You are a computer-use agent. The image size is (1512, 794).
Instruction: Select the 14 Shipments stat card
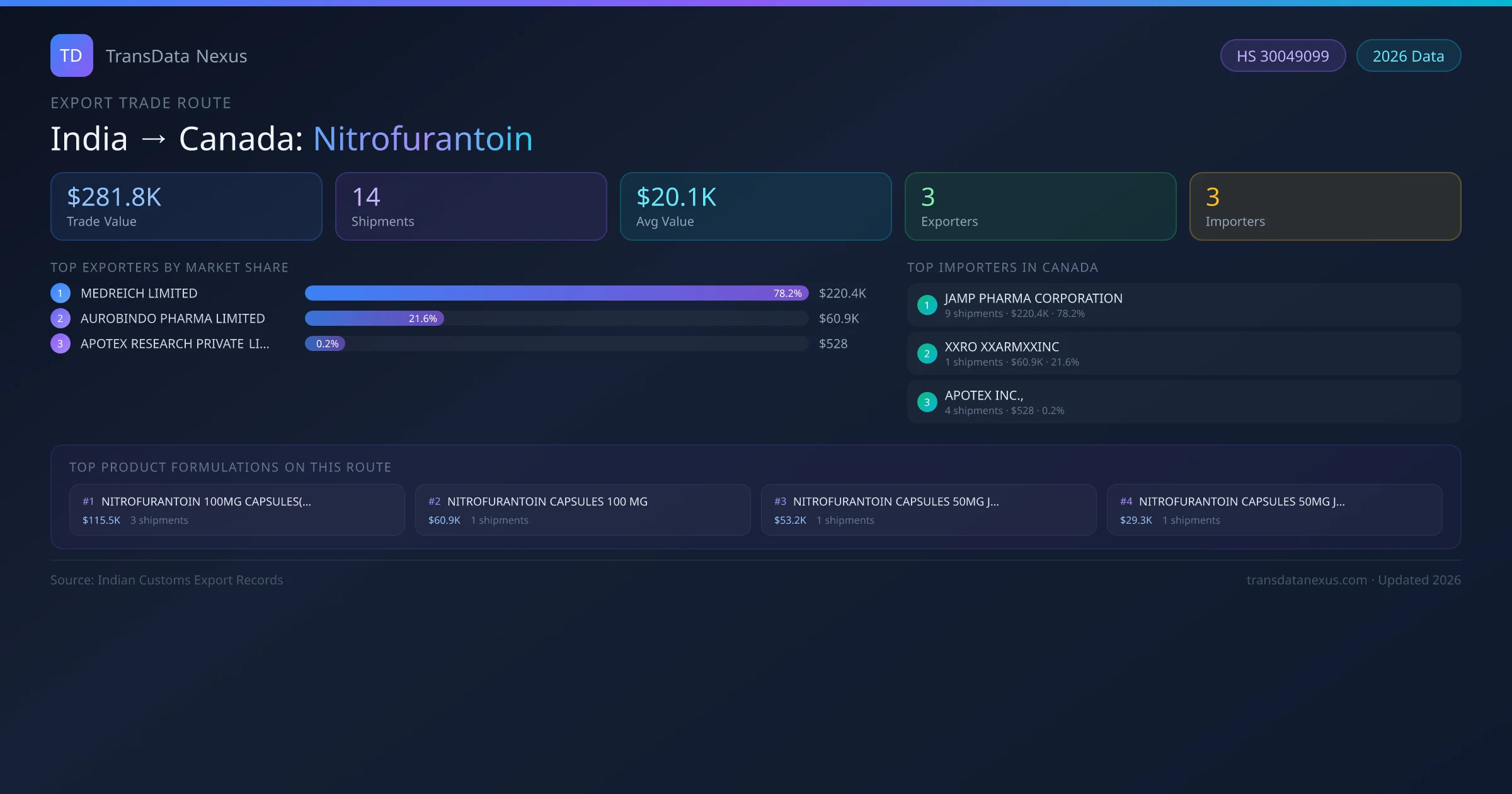point(471,207)
